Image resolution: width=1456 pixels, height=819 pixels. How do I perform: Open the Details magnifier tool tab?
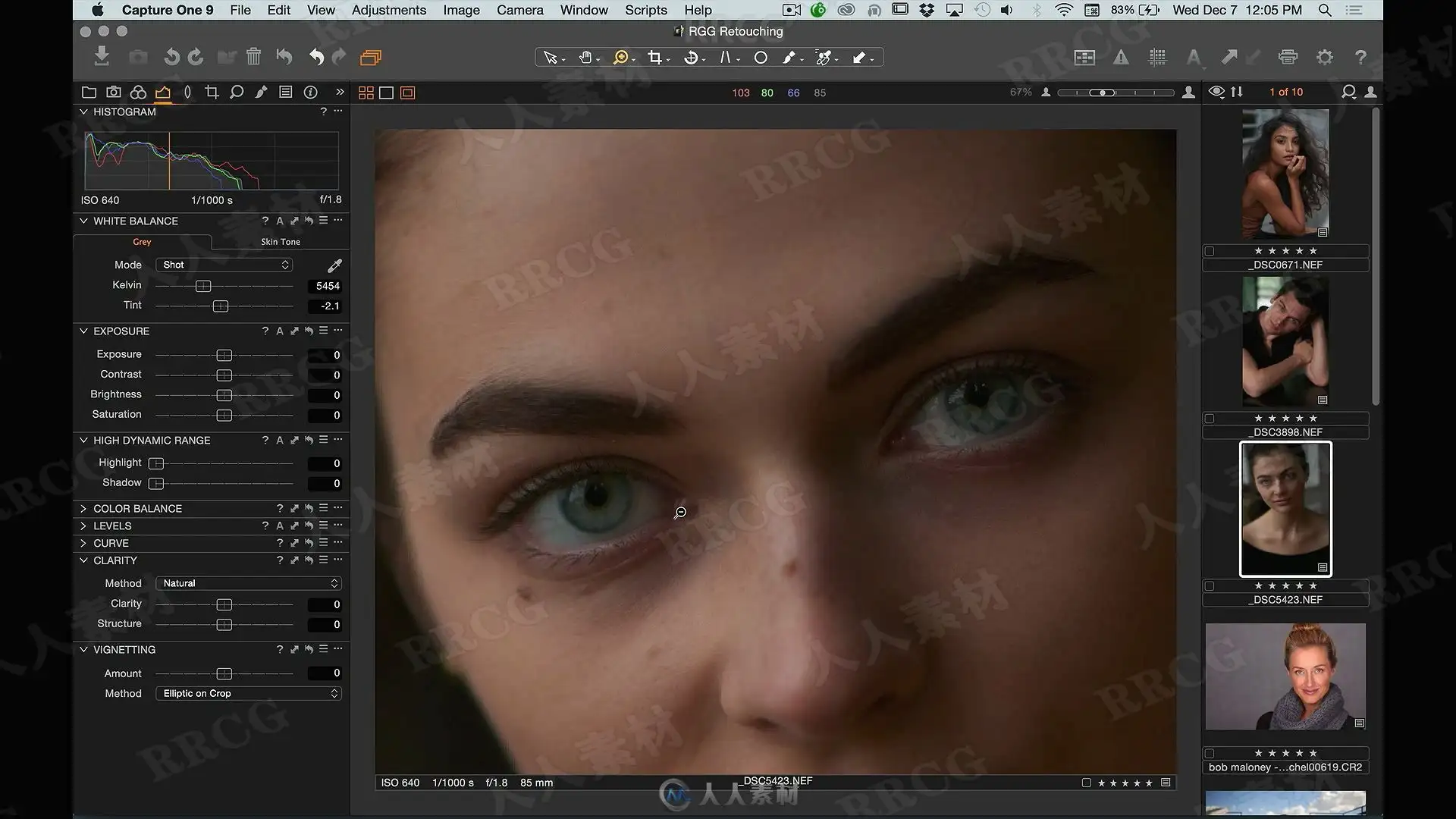pos(237,93)
